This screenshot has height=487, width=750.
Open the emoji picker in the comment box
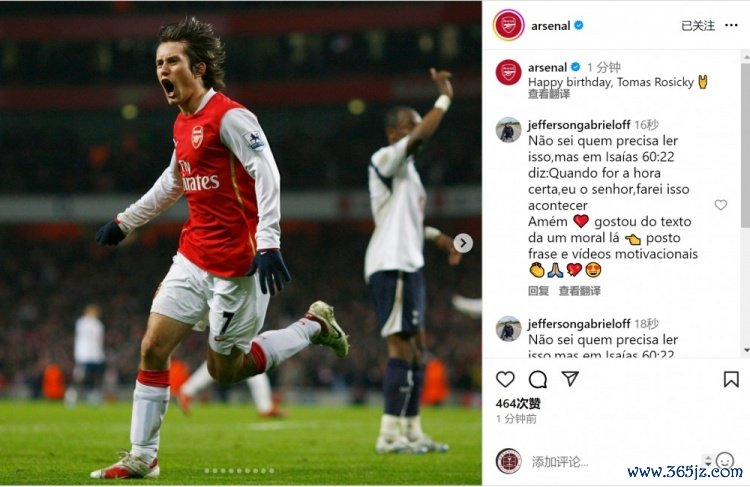point(725,461)
